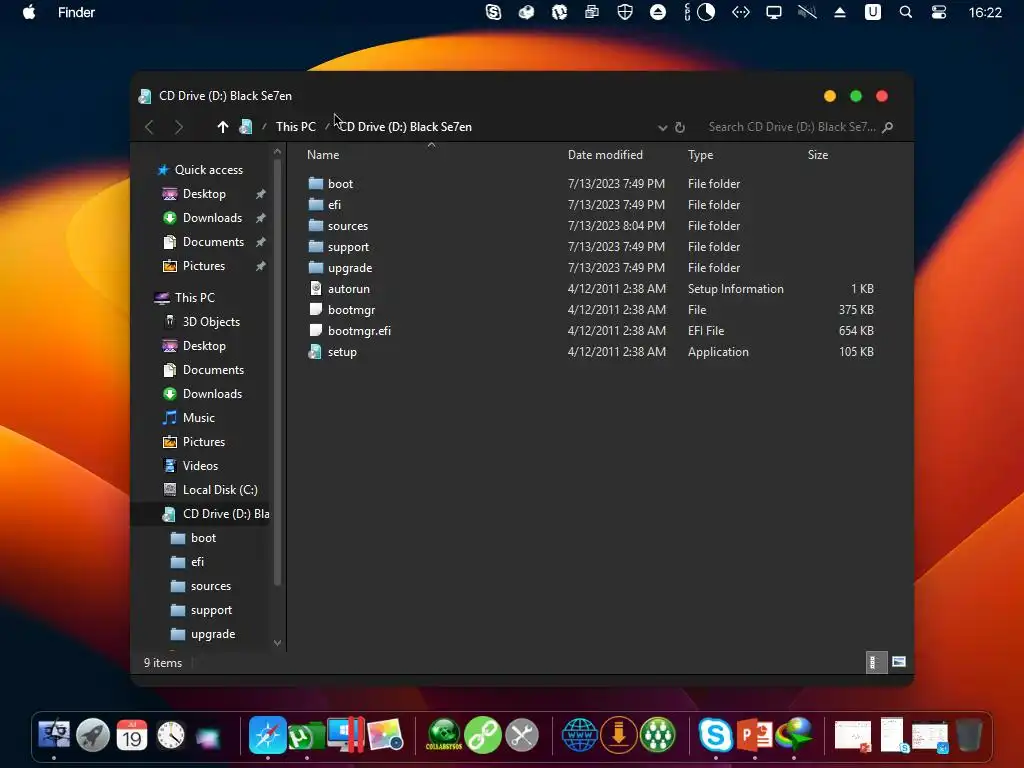
Task: Open Local Disk (C:) in navigation pane
Action: (220, 490)
